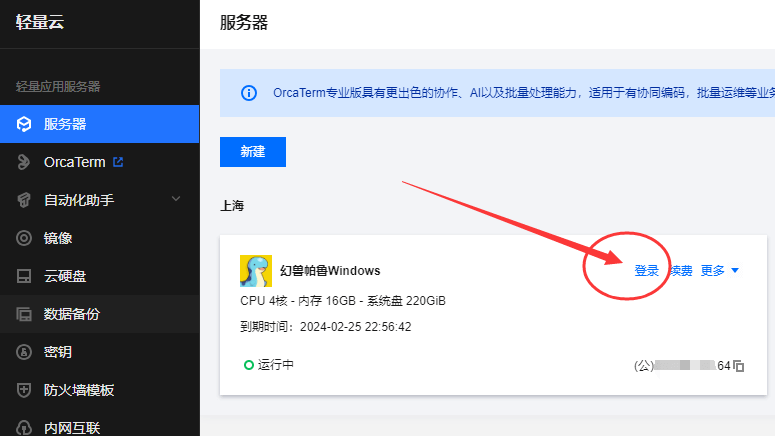775x436 pixels.
Task: Click the 幻兽帕鲁 server avatar image
Action: [256, 271]
